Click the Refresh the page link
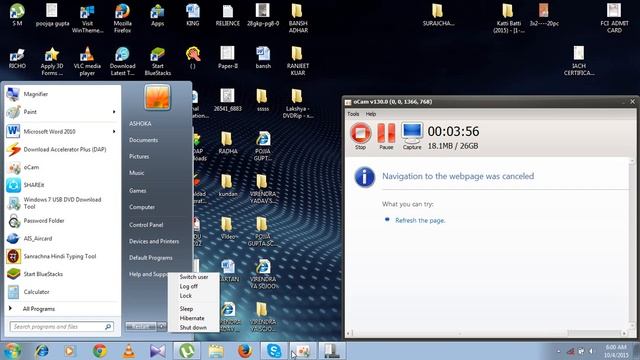The height and width of the screenshot is (360, 640). pos(420,220)
